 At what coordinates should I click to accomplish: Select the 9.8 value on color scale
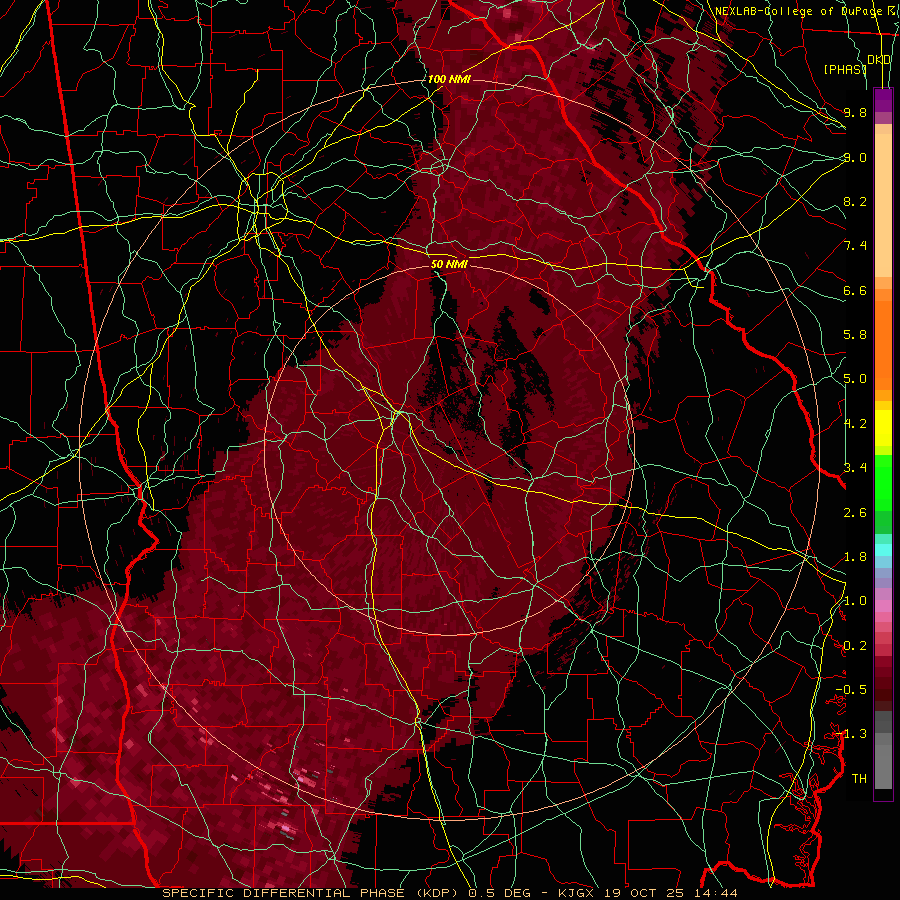(x=855, y=112)
